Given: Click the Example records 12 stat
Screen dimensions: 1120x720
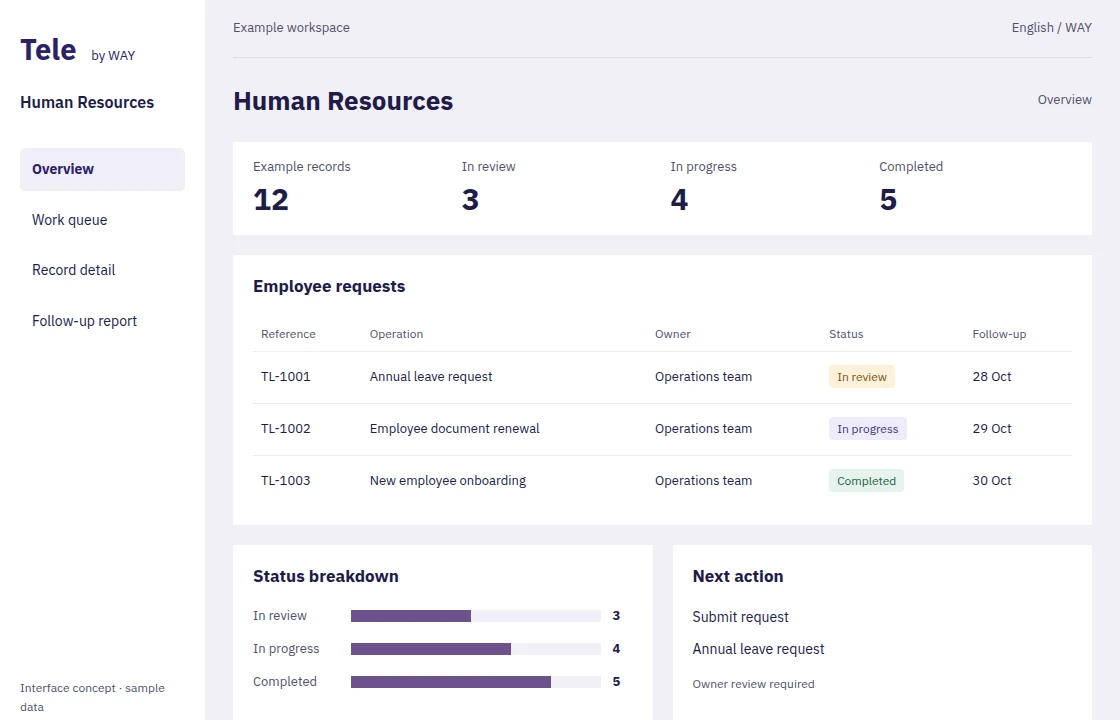Looking at the screenshot, I should click(301, 188).
